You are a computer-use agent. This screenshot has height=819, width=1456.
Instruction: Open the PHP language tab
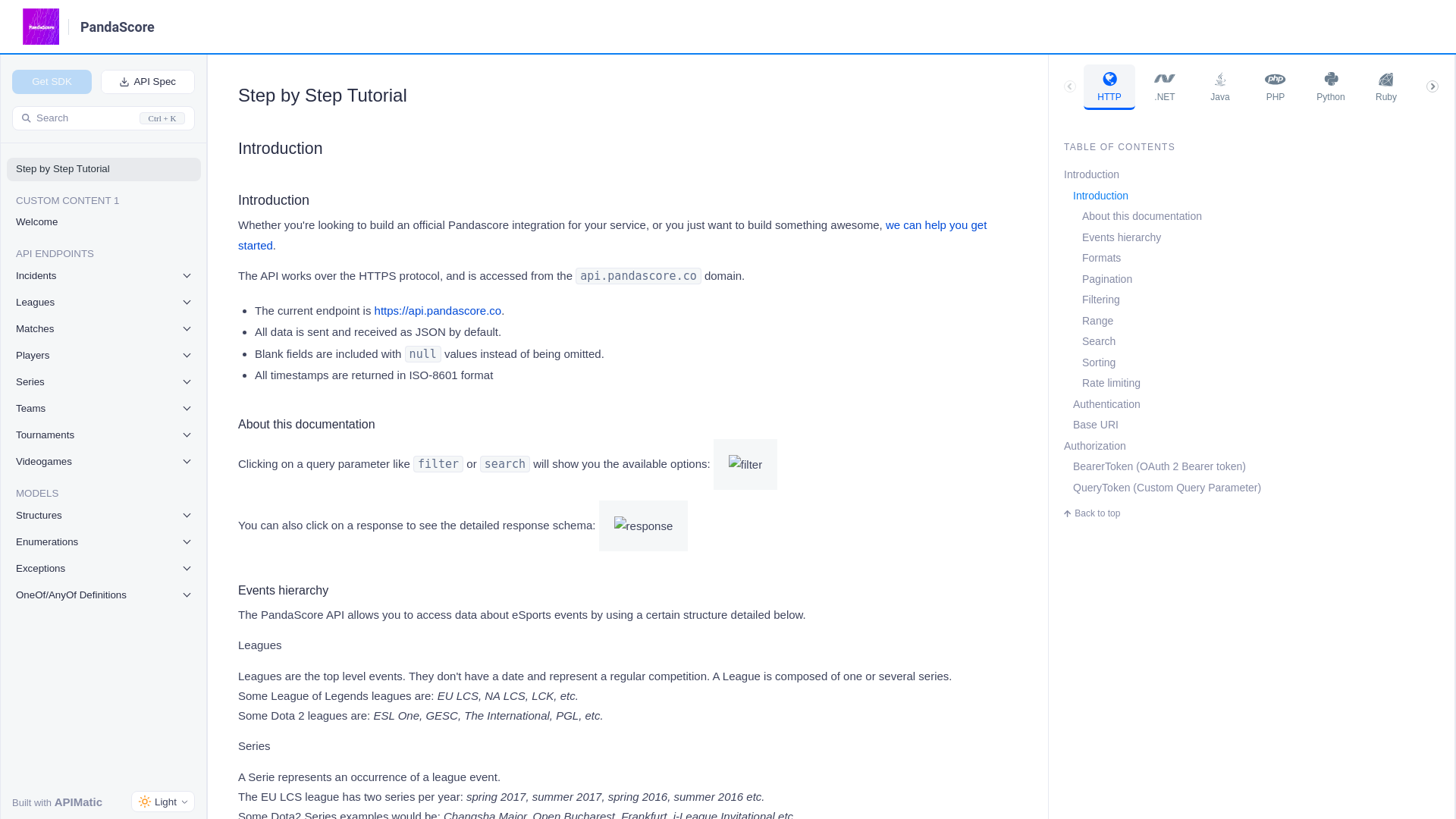tap(1275, 87)
